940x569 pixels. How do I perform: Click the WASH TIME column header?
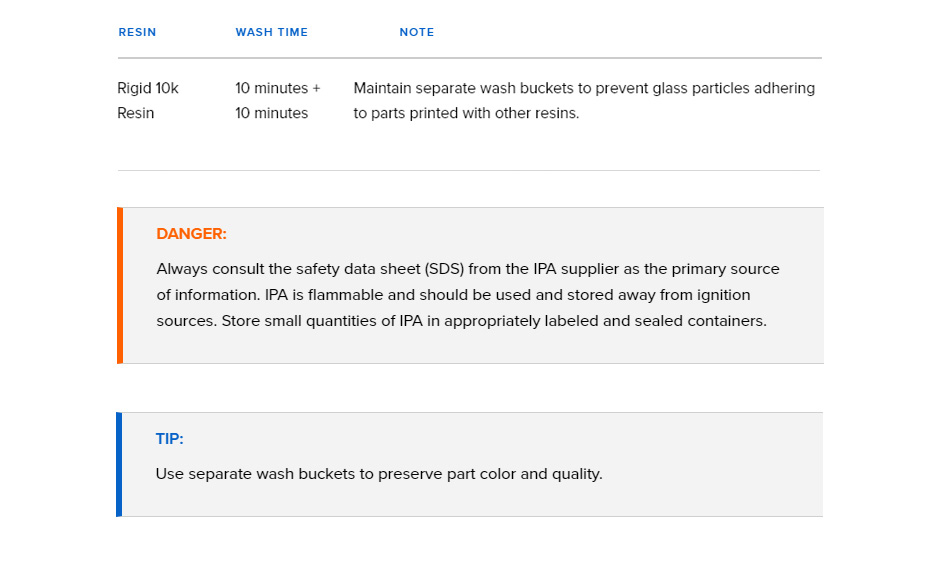(271, 32)
